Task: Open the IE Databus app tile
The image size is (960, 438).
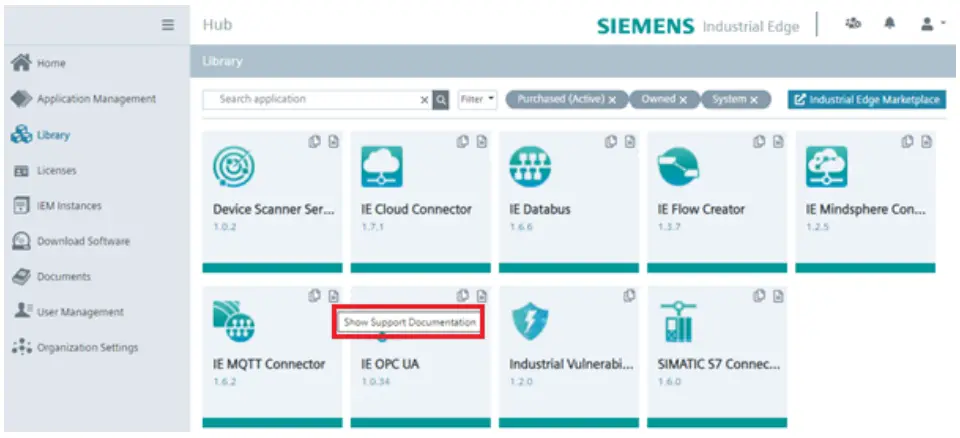Action: tap(569, 202)
